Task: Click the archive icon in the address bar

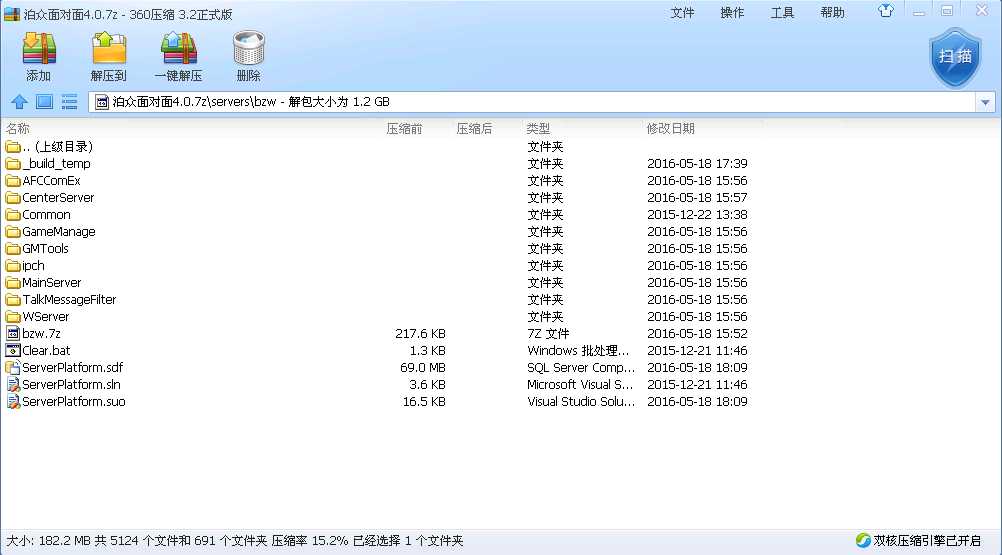Action: coord(102,102)
